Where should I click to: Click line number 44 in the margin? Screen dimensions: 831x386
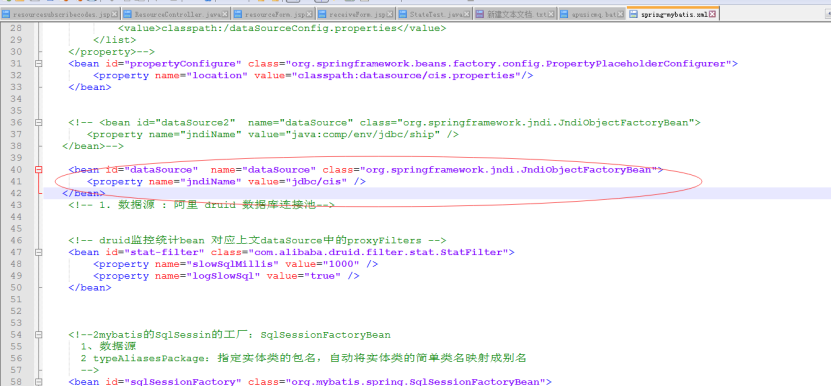[x=16, y=217]
